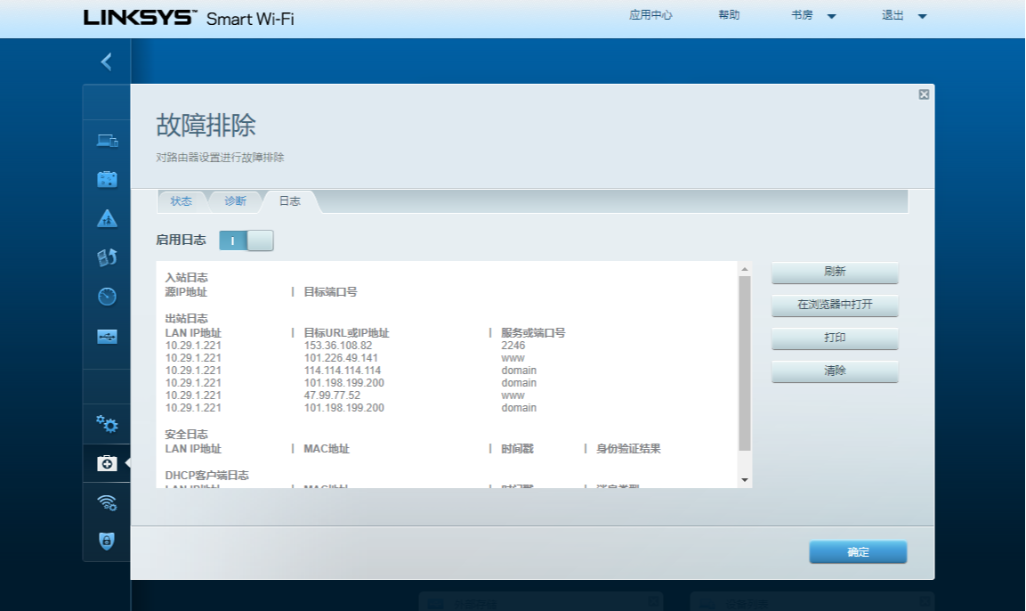Click the 刷新 button

point(835,272)
